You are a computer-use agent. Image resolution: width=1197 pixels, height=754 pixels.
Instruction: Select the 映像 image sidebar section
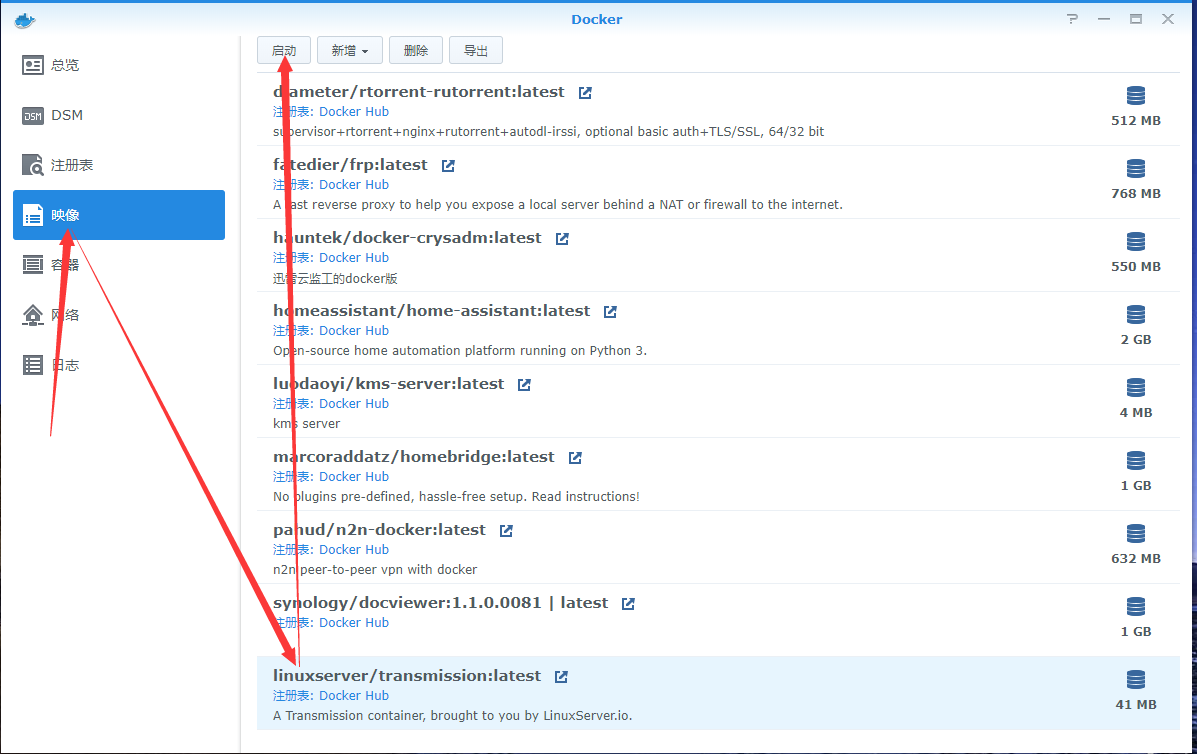point(119,215)
